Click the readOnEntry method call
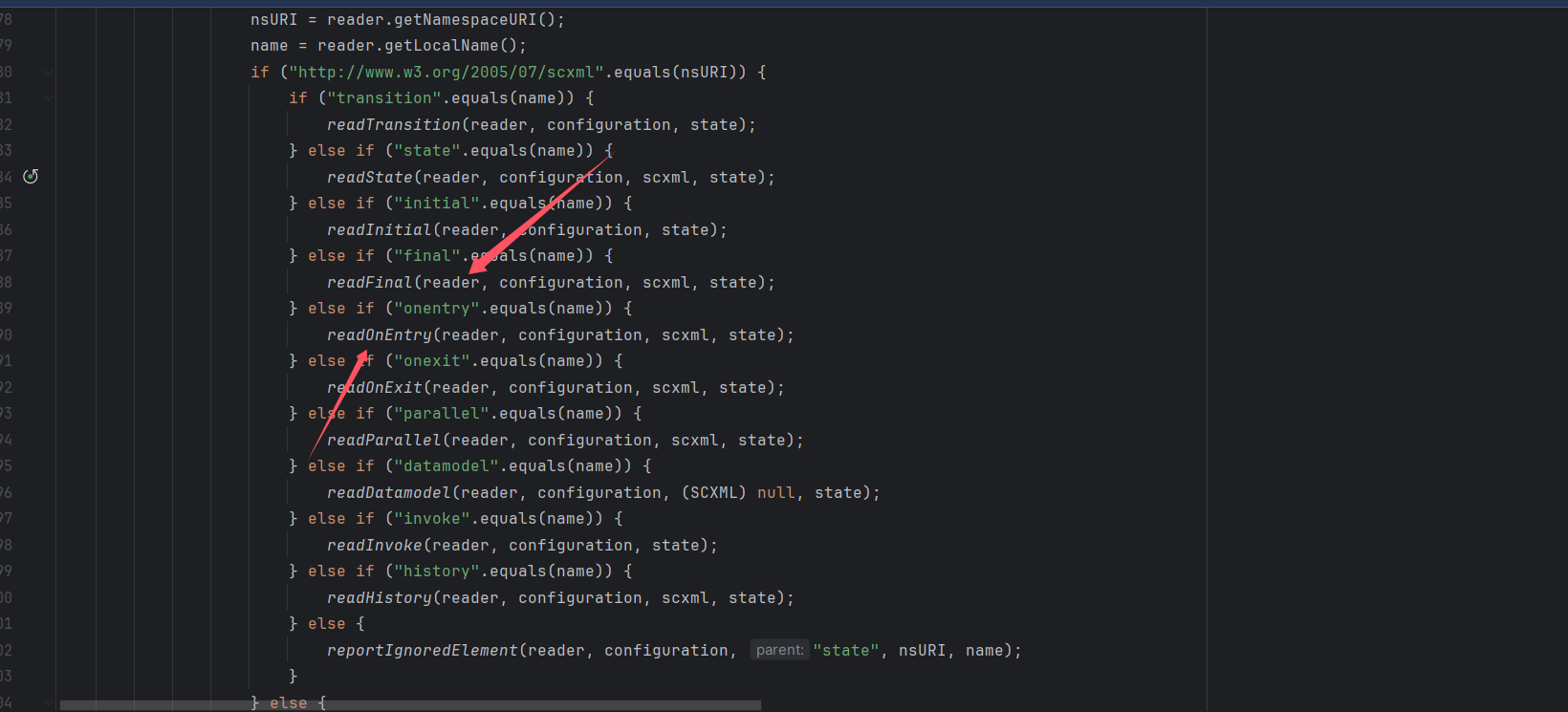This screenshot has height=712, width=1568. pos(380,335)
